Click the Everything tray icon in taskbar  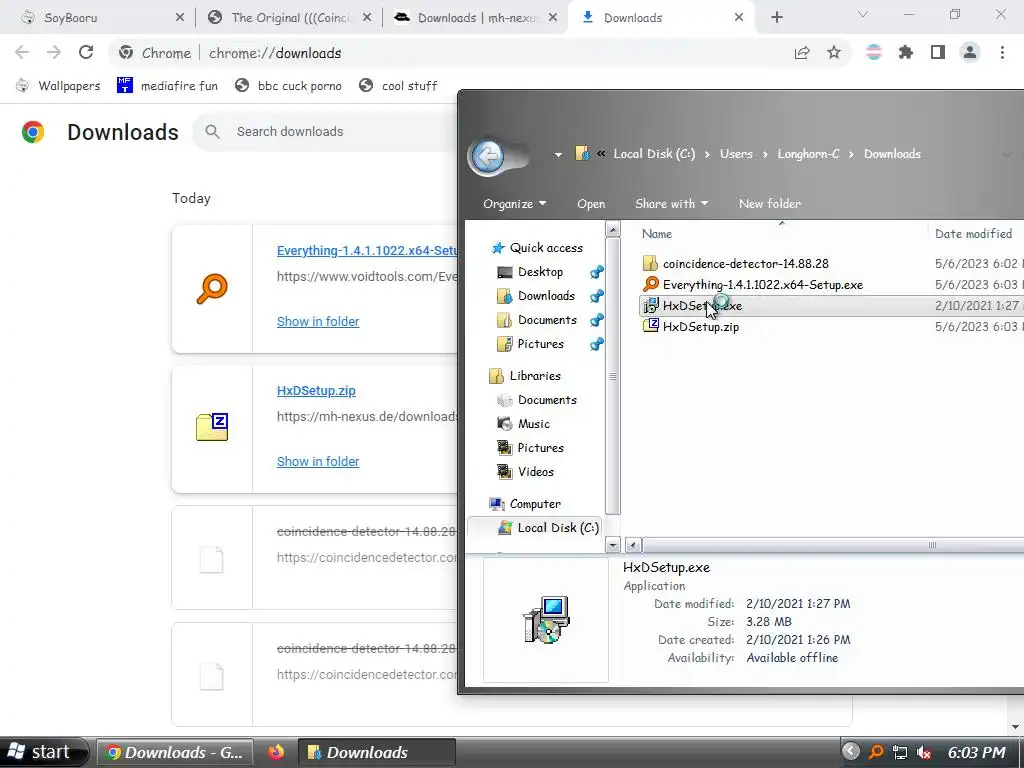tap(876, 752)
